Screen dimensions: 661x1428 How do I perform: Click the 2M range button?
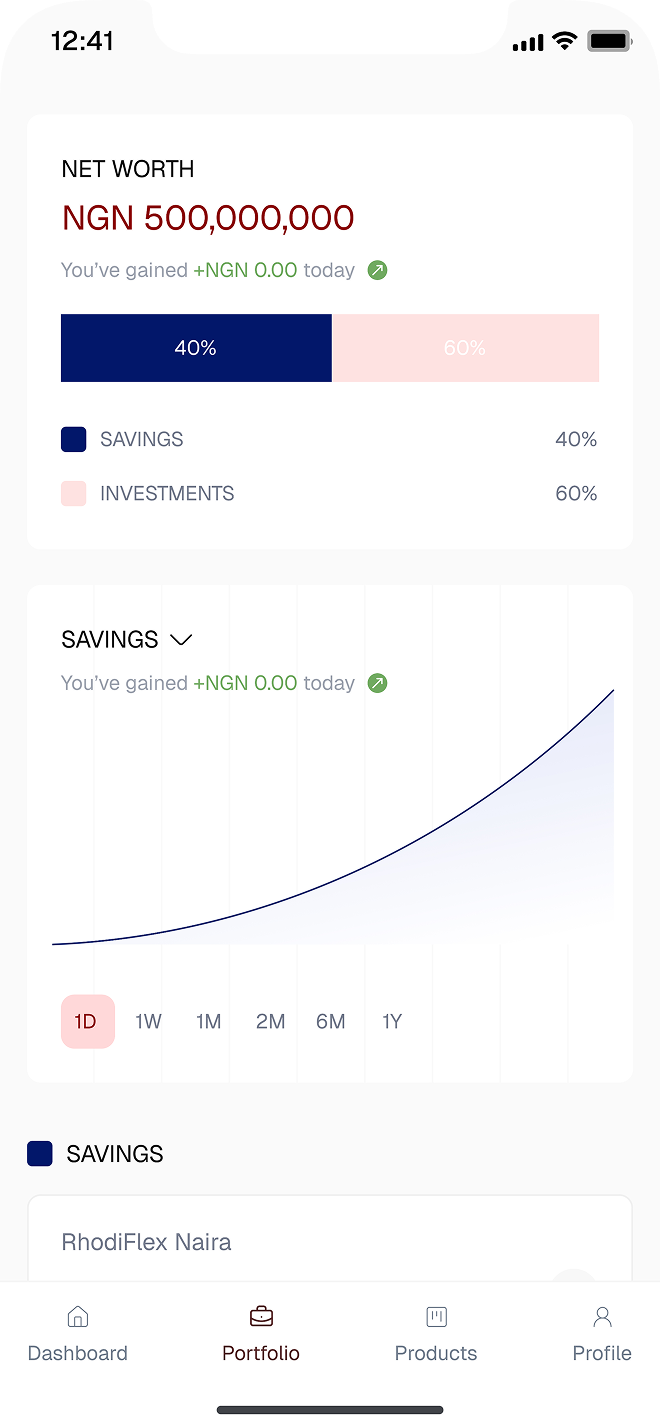click(270, 1021)
